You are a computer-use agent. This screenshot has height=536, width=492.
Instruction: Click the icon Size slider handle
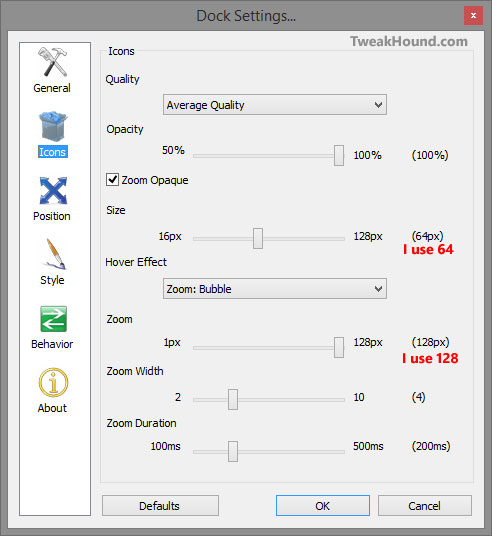point(258,239)
